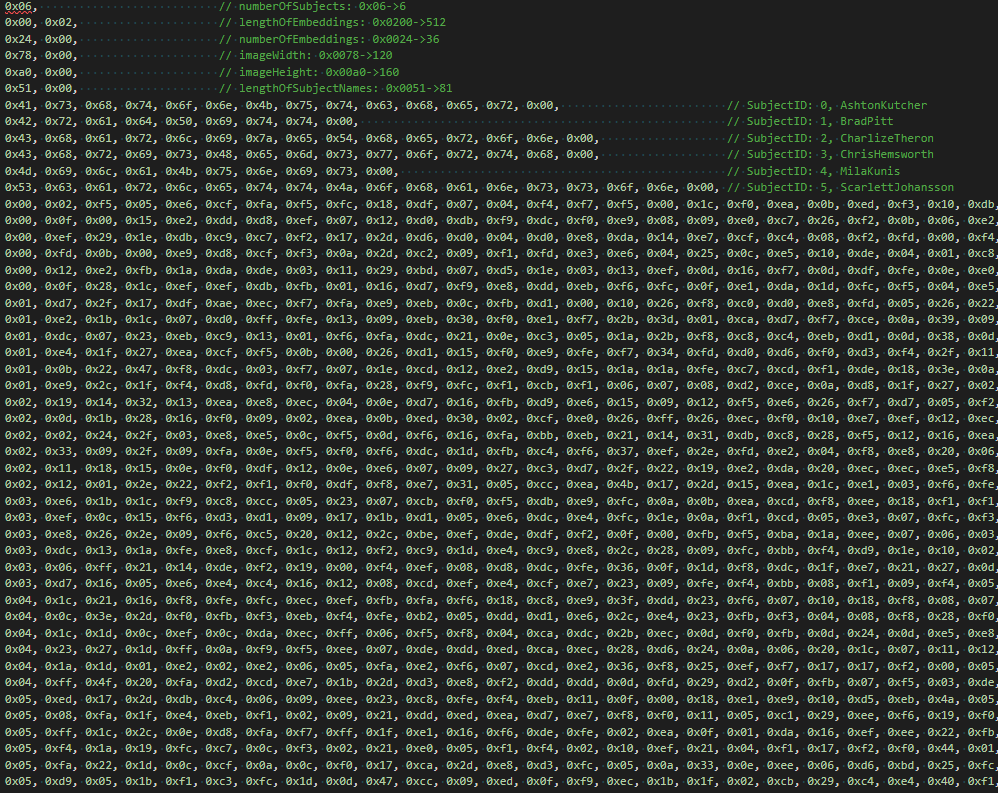Click the CharlizeTheron name in comment
Image resolution: width=998 pixels, height=793 pixels.
(x=886, y=138)
